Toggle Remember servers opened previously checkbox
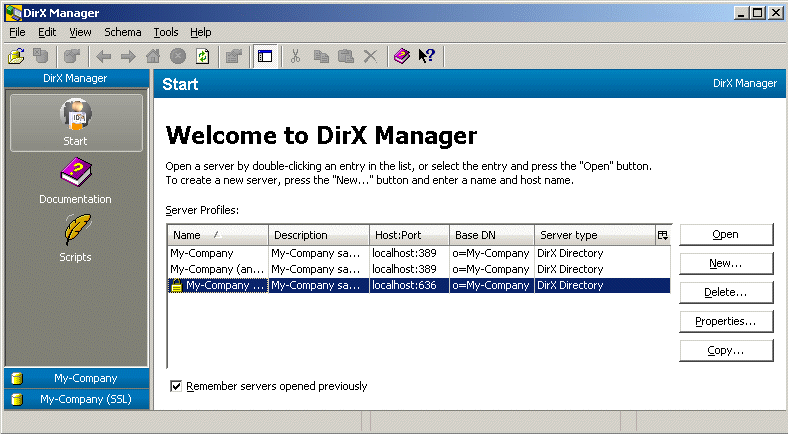Image resolution: width=788 pixels, height=434 pixels. point(176,386)
